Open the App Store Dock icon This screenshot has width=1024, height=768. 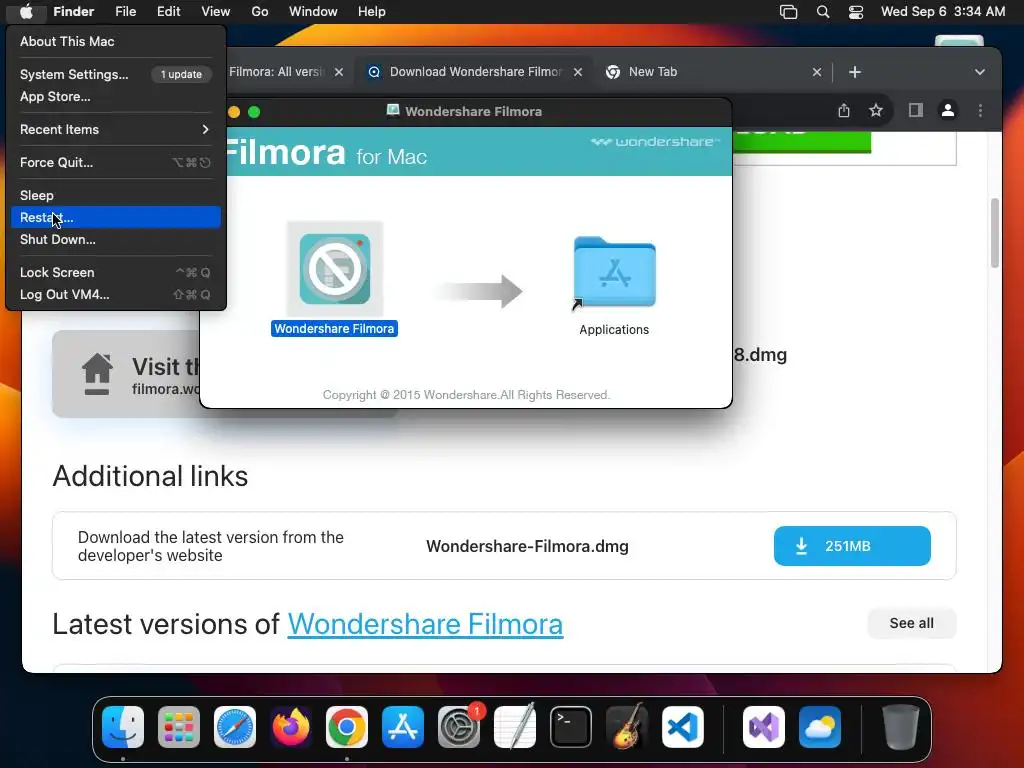coord(403,727)
